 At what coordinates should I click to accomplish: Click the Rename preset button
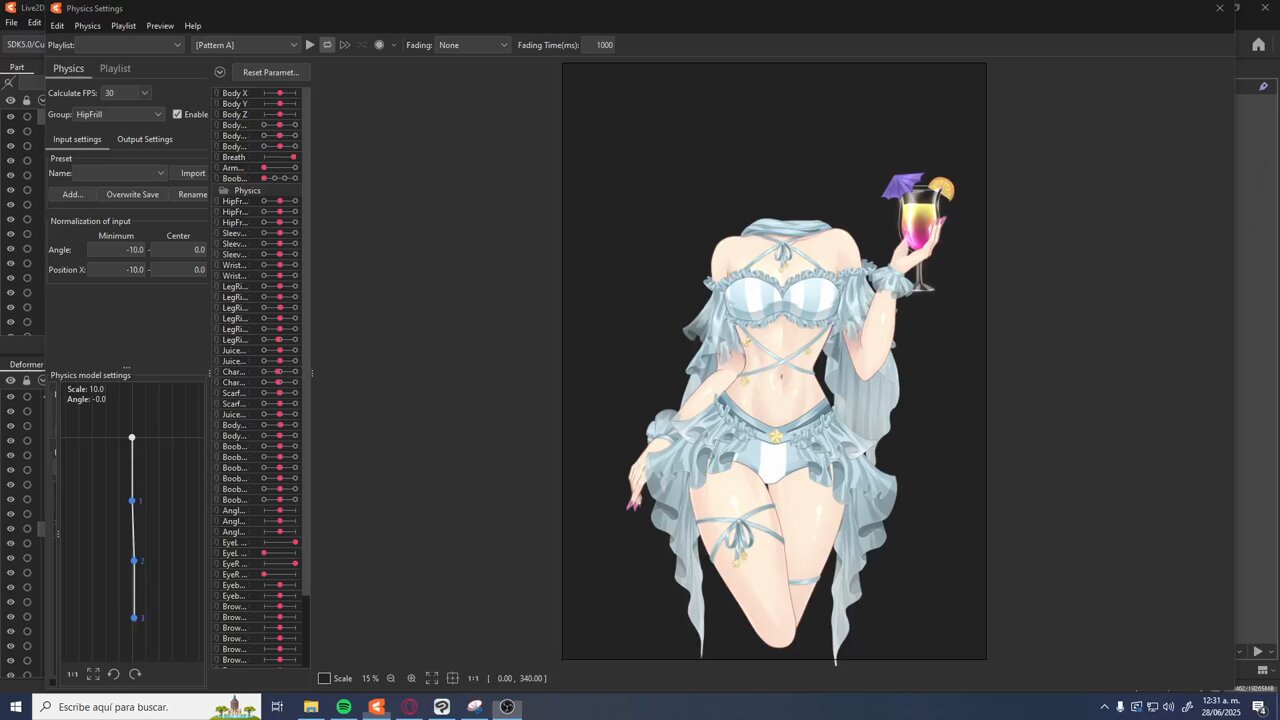(190, 195)
